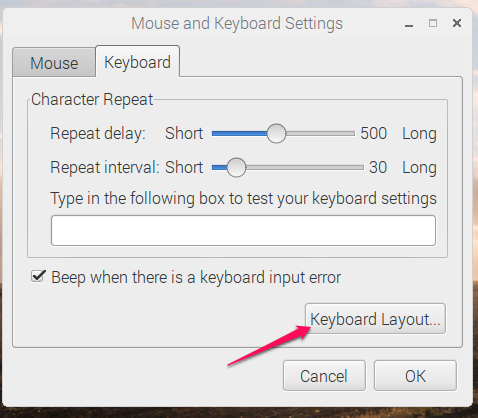Click the window title Mouse and Keyboard Settings

pyautogui.click(x=237, y=23)
